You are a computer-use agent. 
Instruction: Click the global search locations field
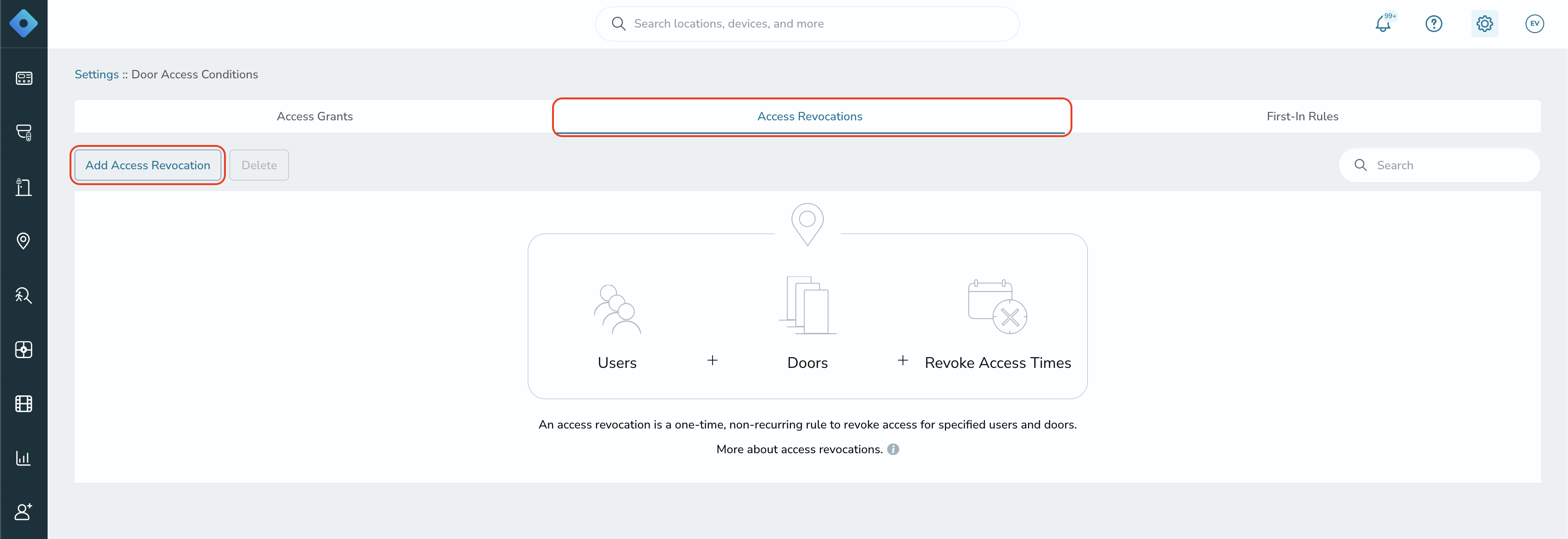coord(807,24)
